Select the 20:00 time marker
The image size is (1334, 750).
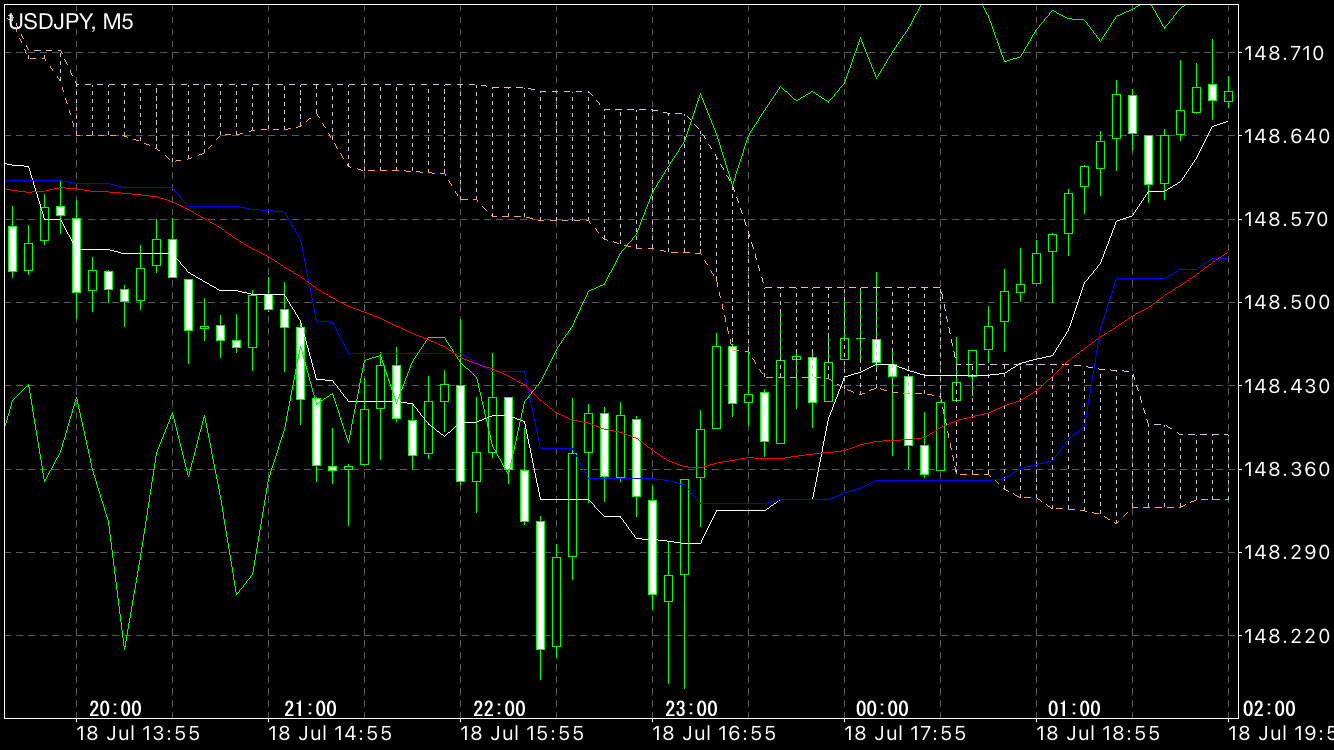pos(115,709)
